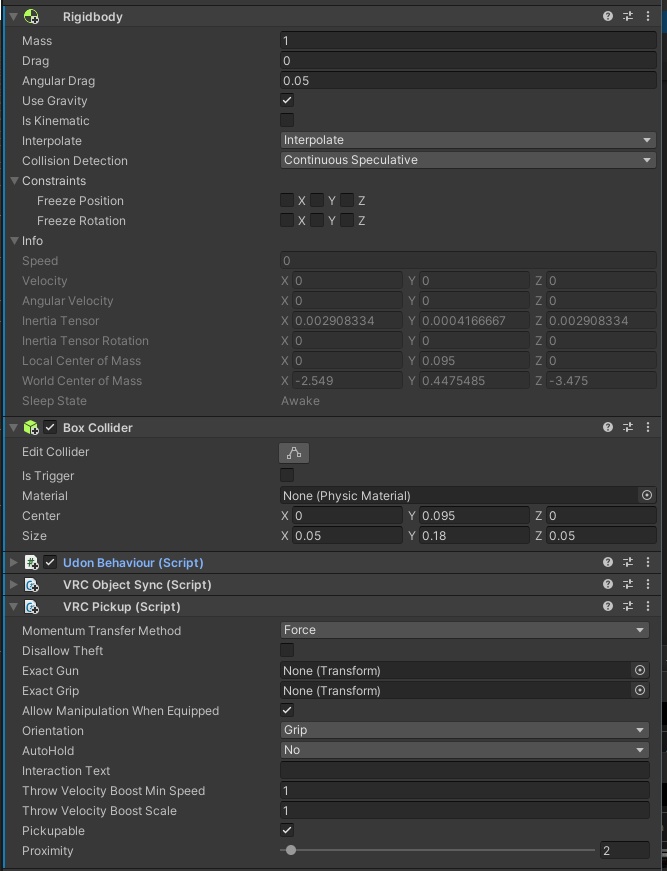Screen dimensions: 667x871
Task: Uncheck the Pickupable option
Action: (286, 830)
